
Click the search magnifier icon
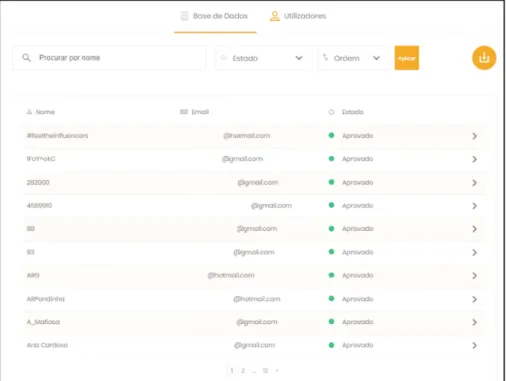26,58
